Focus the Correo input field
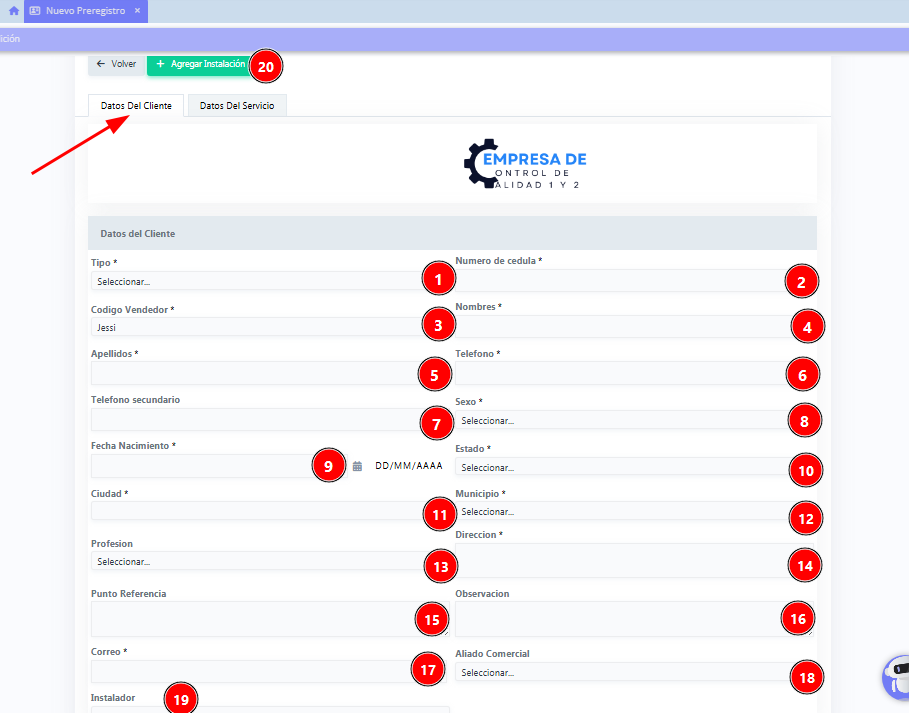 [x=250, y=671]
